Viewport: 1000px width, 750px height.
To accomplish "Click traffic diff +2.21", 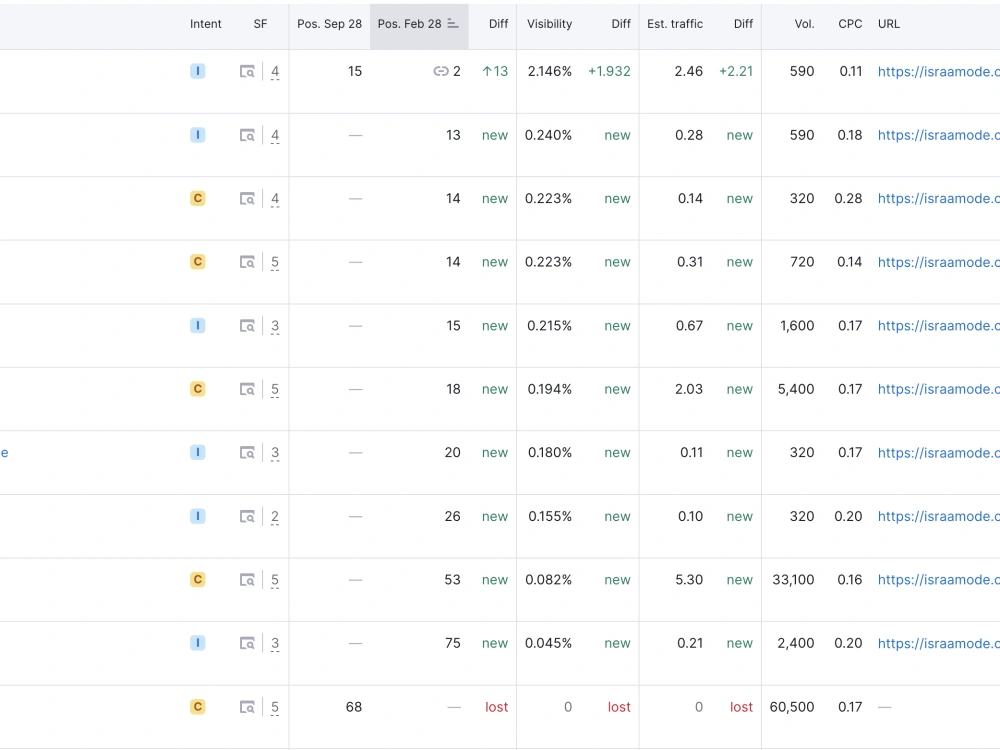I will tap(736, 71).
